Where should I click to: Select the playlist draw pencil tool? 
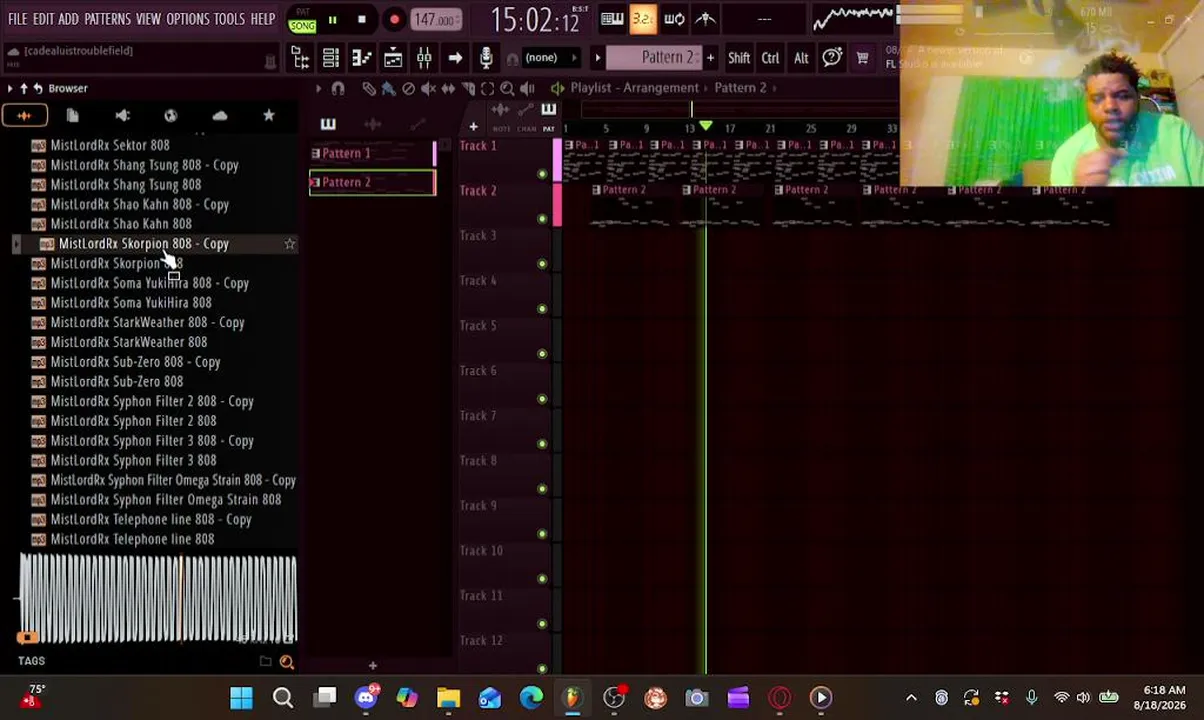point(369,88)
